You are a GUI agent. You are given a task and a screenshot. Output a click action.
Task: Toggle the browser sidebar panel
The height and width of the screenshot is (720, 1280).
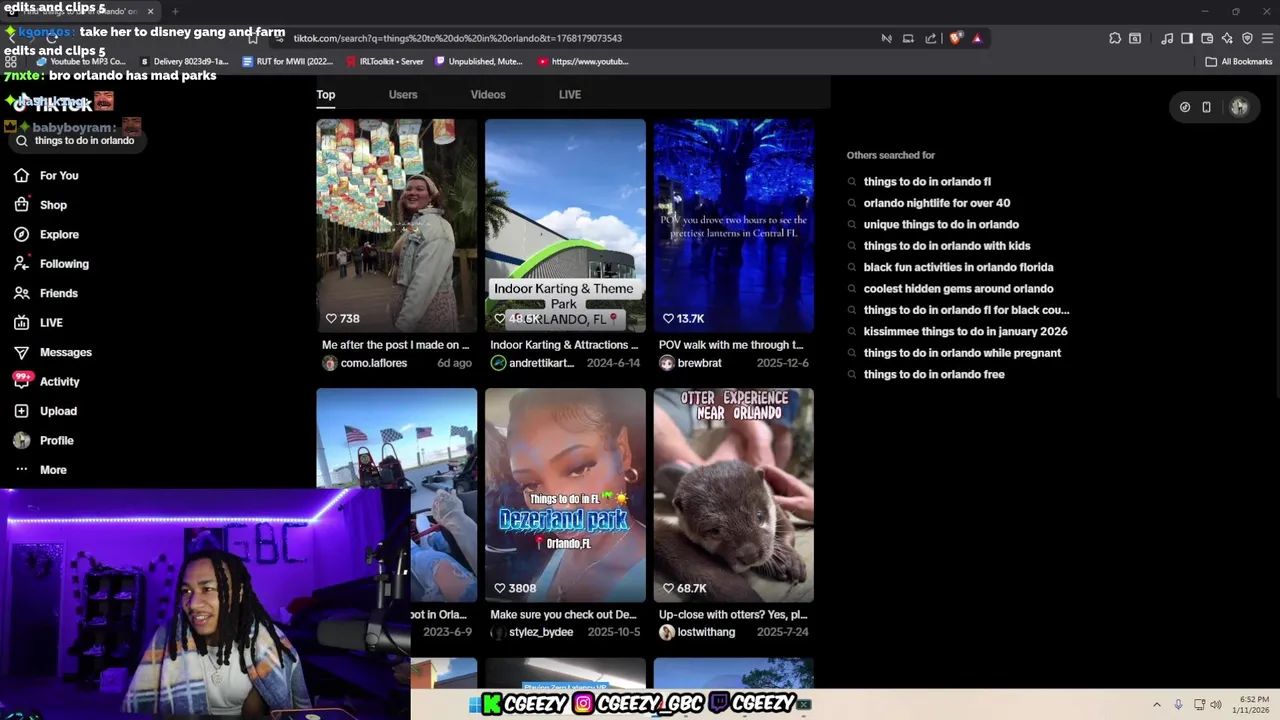[1187, 38]
